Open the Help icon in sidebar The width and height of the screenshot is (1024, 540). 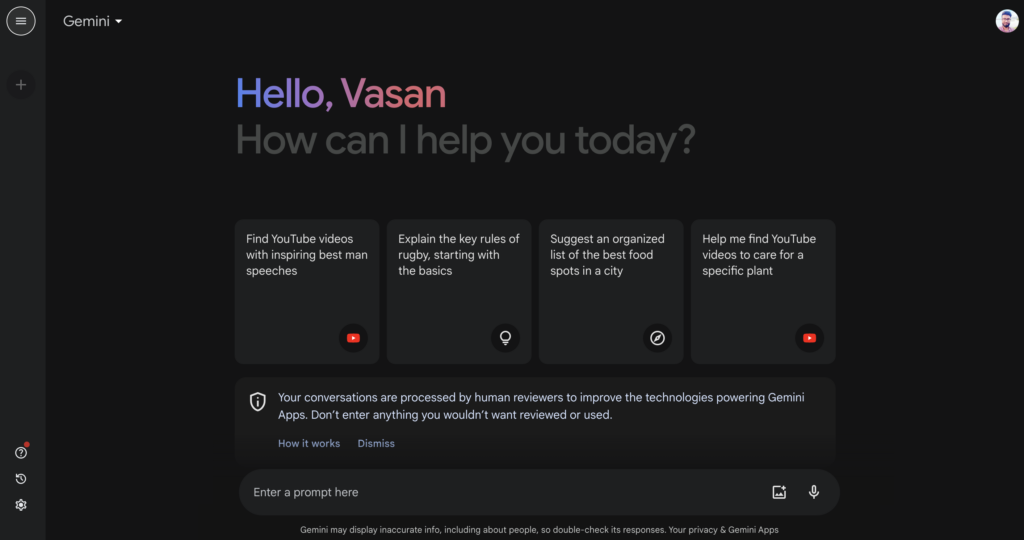21,453
